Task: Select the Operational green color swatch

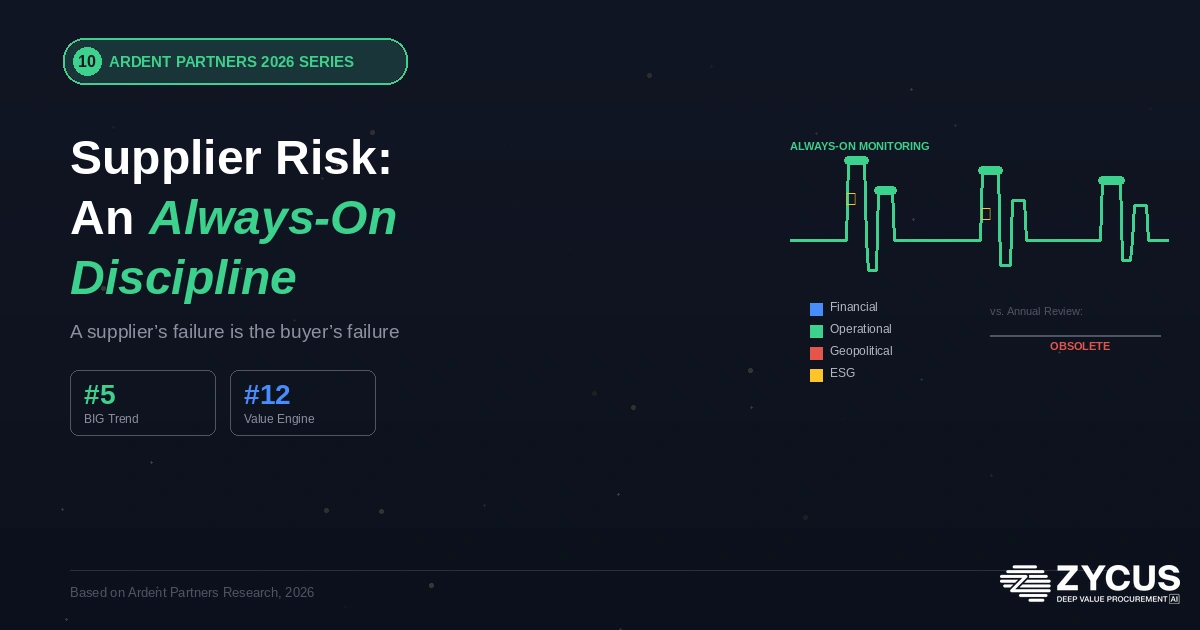Action: (817, 331)
